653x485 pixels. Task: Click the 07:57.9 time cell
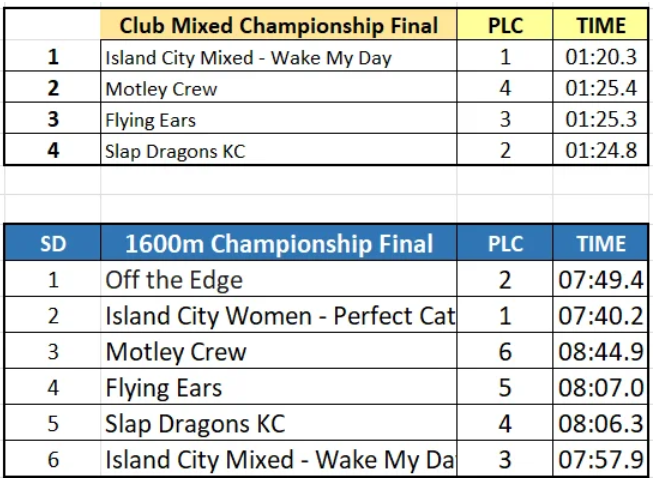(601, 460)
